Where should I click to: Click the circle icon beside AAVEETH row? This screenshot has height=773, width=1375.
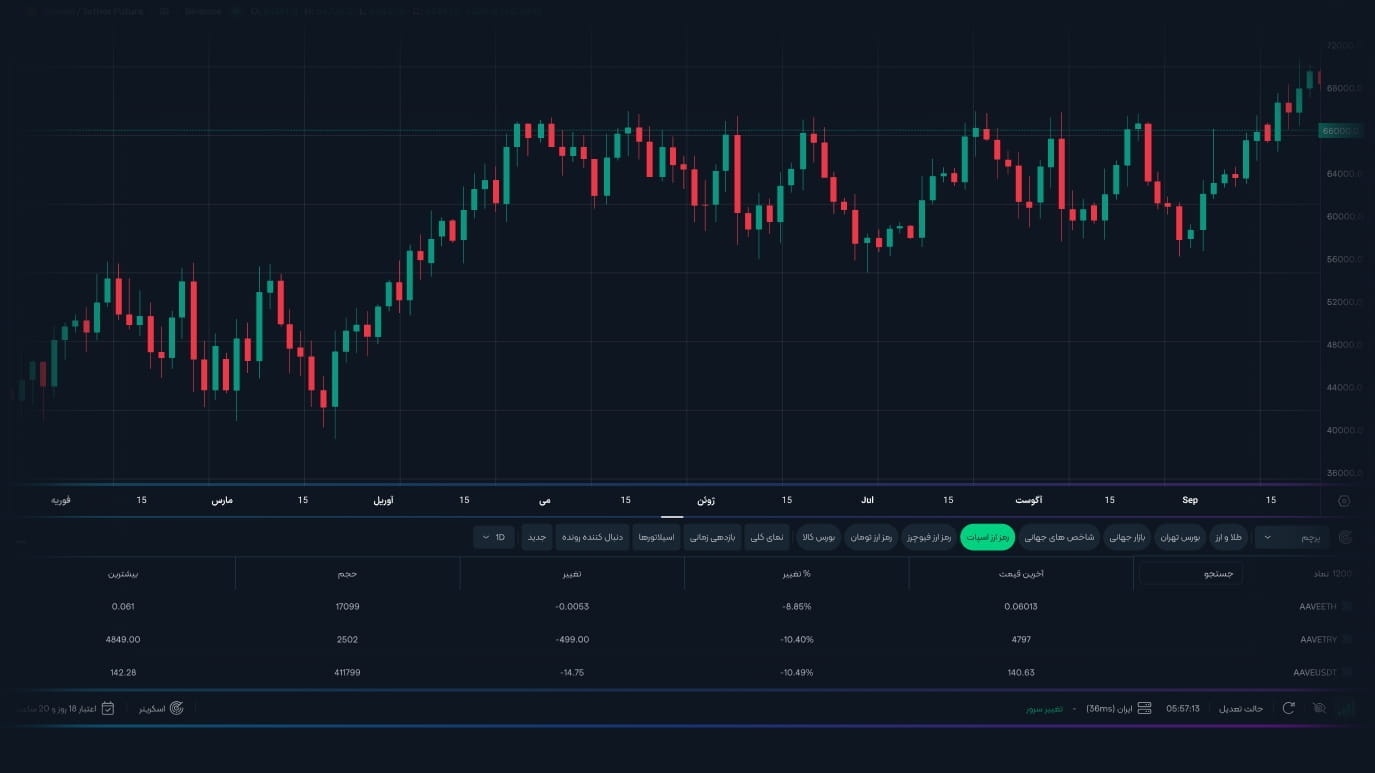pyautogui.click(x=1346, y=606)
